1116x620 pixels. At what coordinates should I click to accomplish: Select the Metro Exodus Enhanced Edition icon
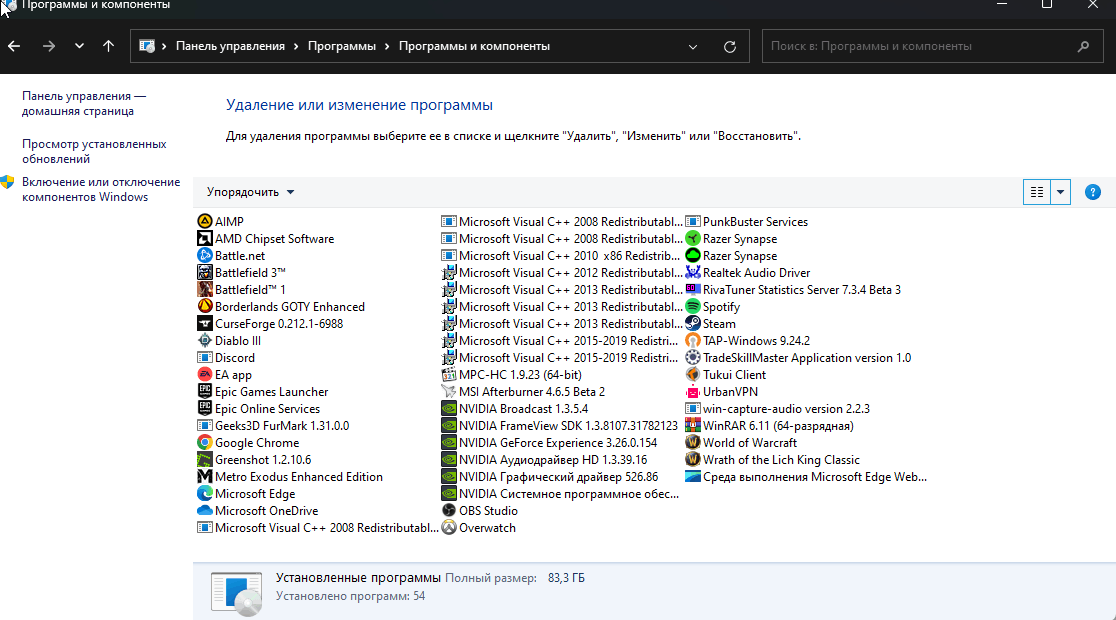pos(204,476)
